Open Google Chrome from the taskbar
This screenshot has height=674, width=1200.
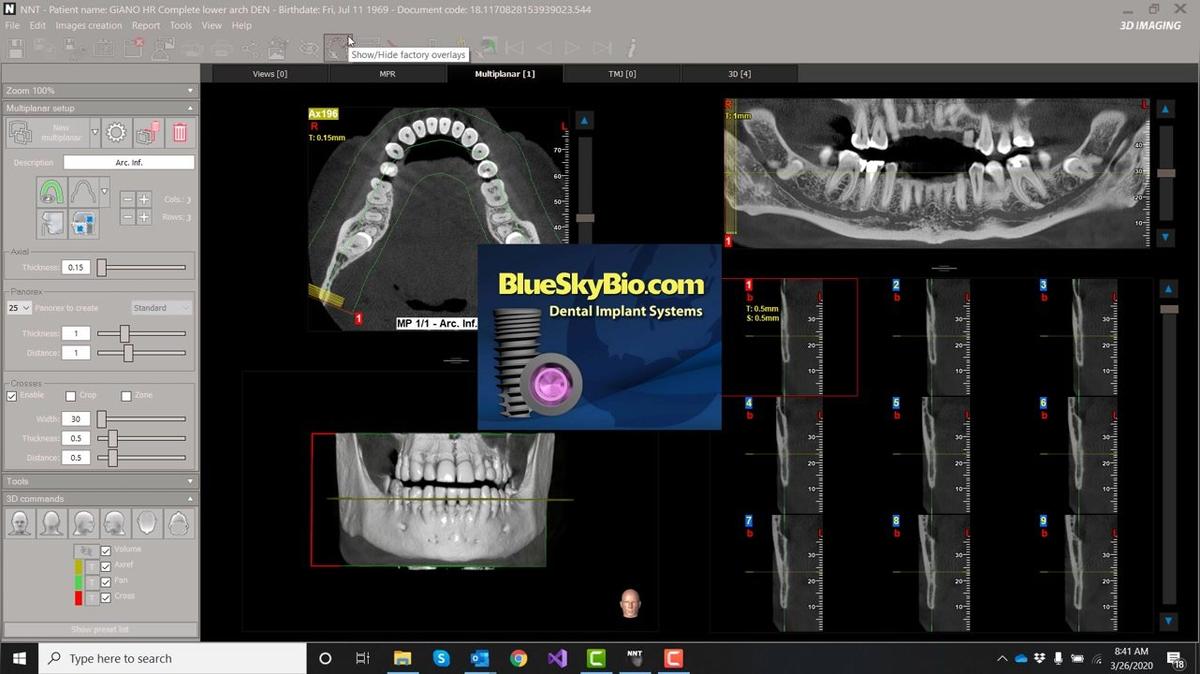coord(518,658)
